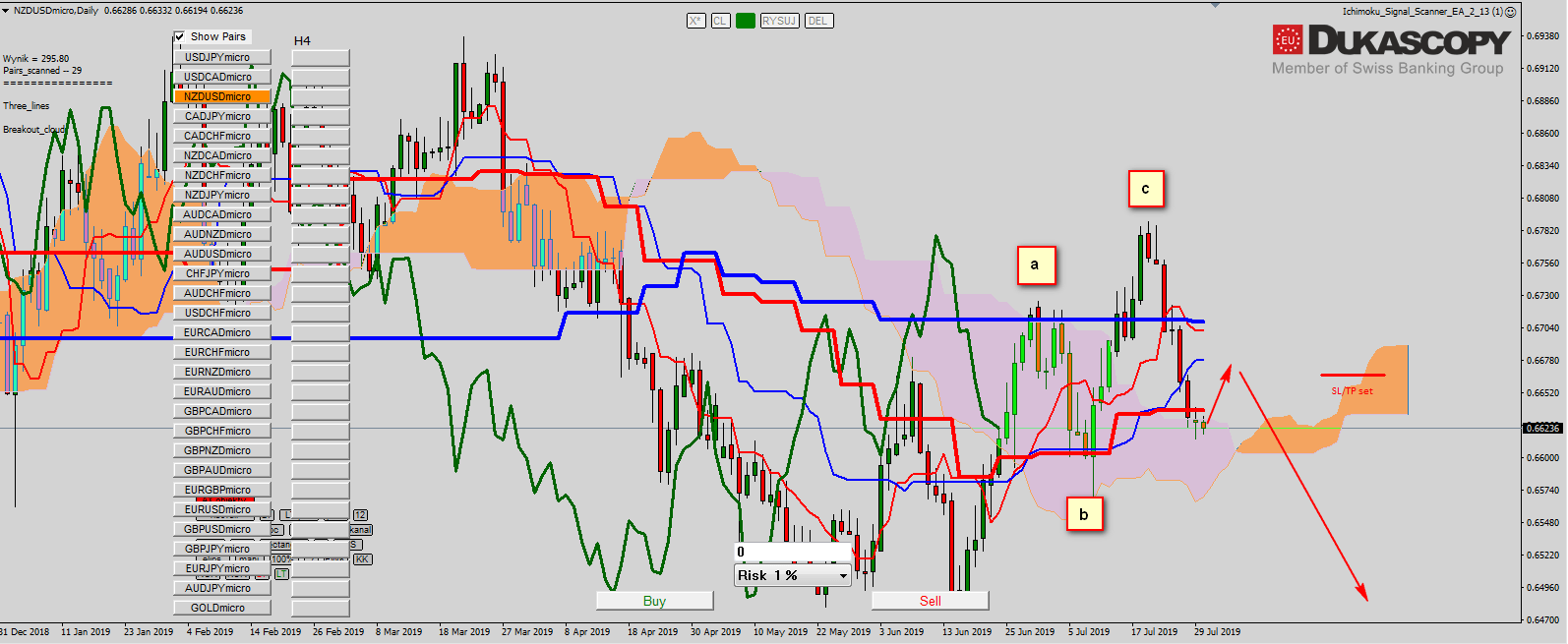
Task: Click the chart shift triangle marker at top
Action: click(x=1216, y=5)
